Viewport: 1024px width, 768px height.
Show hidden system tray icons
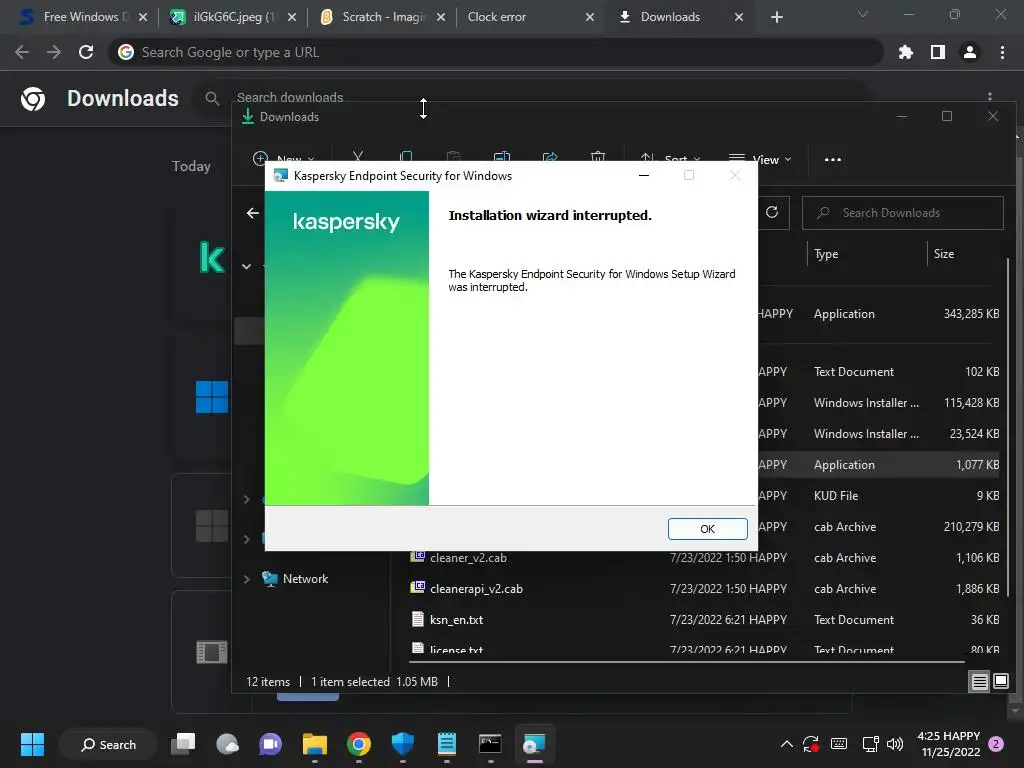pyautogui.click(x=787, y=744)
